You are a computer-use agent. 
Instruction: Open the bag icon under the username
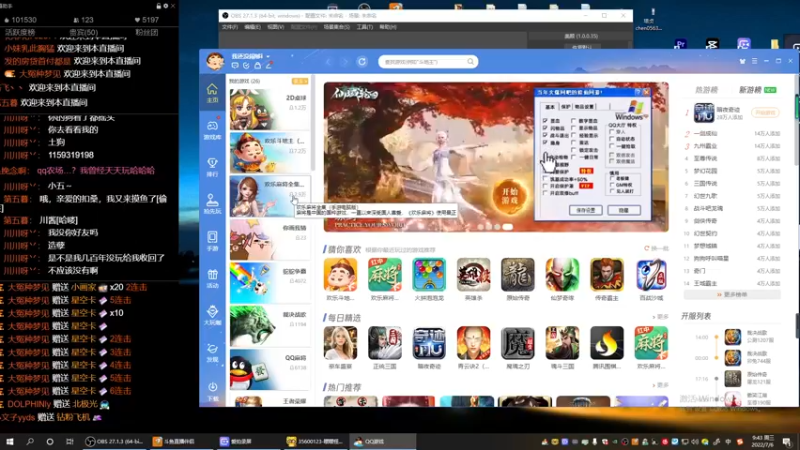pos(258,66)
